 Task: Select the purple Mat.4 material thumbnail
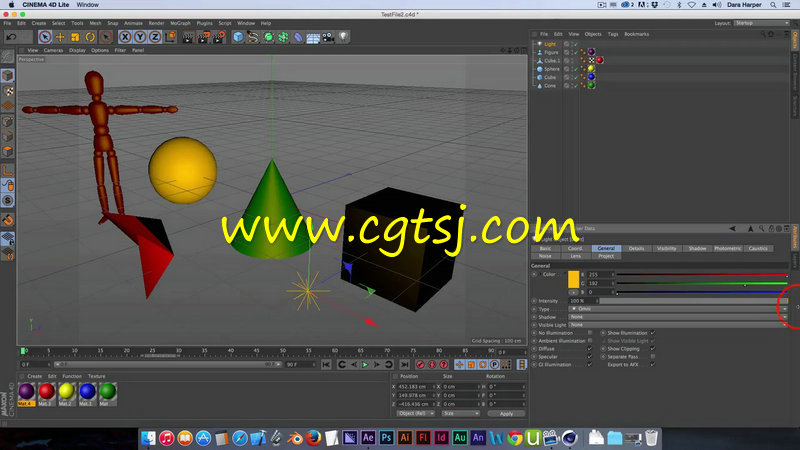pos(27,392)
